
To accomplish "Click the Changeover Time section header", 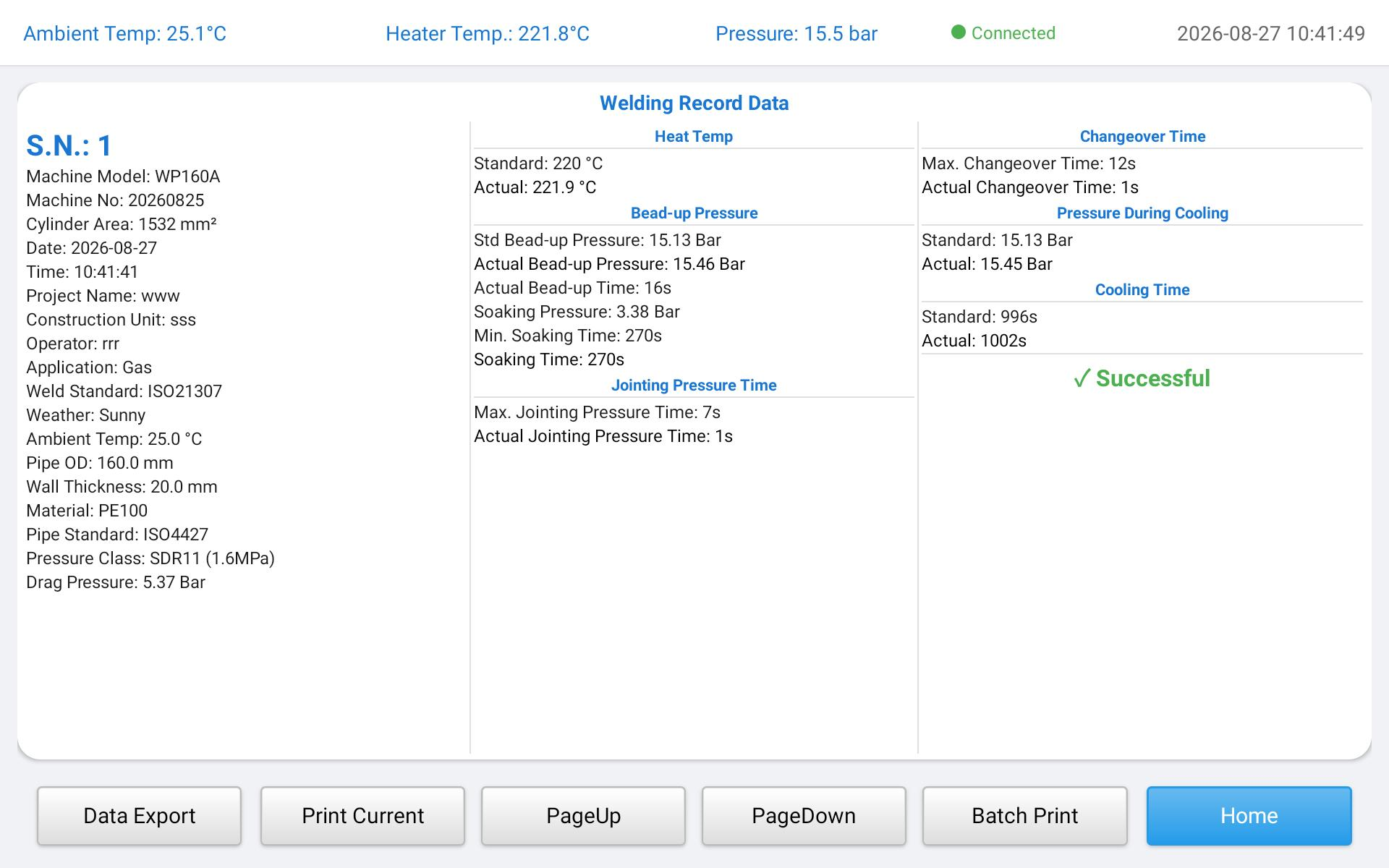I will pos(1142,137).
